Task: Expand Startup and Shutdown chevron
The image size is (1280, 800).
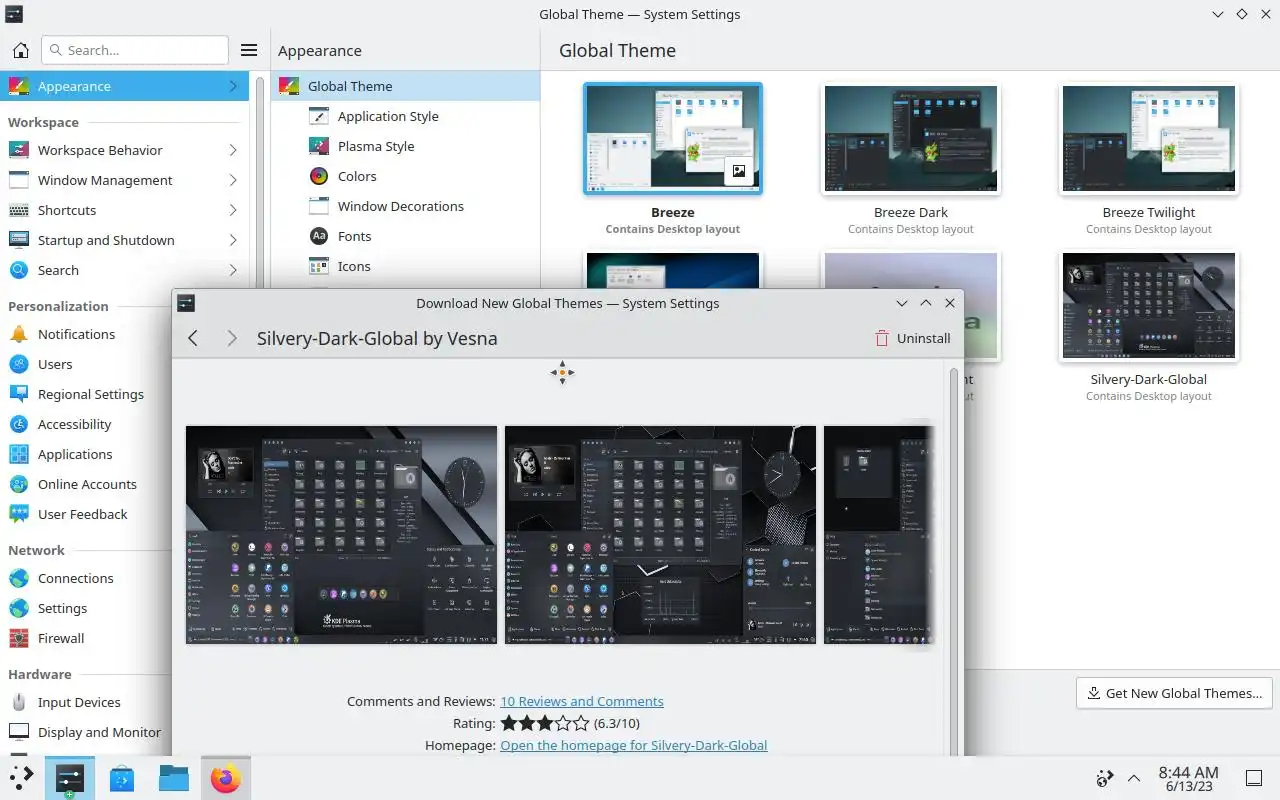Action: [233, 240]
